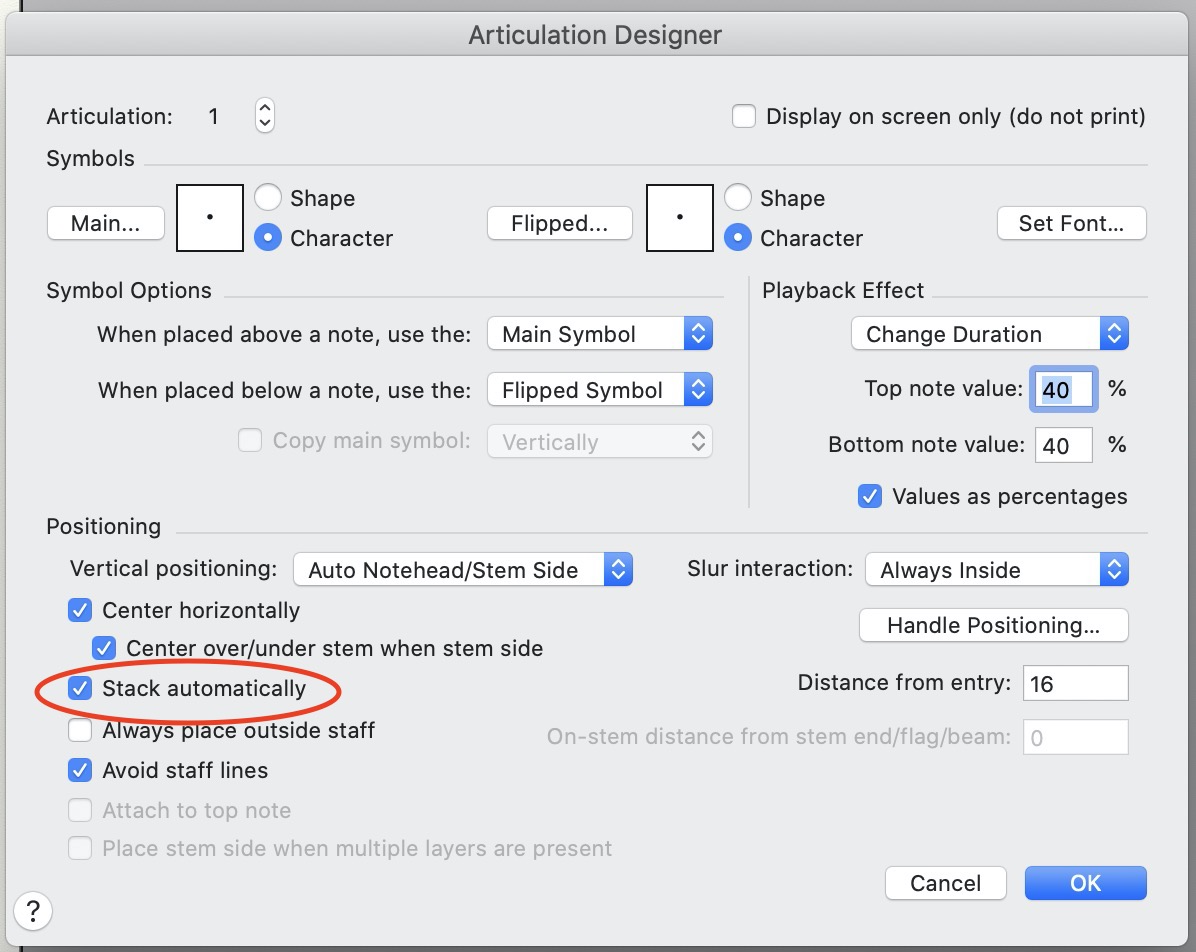Viewport: 1196px width, 952px height.
Task: Click the help question mark icon
Action: (x=33, y=911)
